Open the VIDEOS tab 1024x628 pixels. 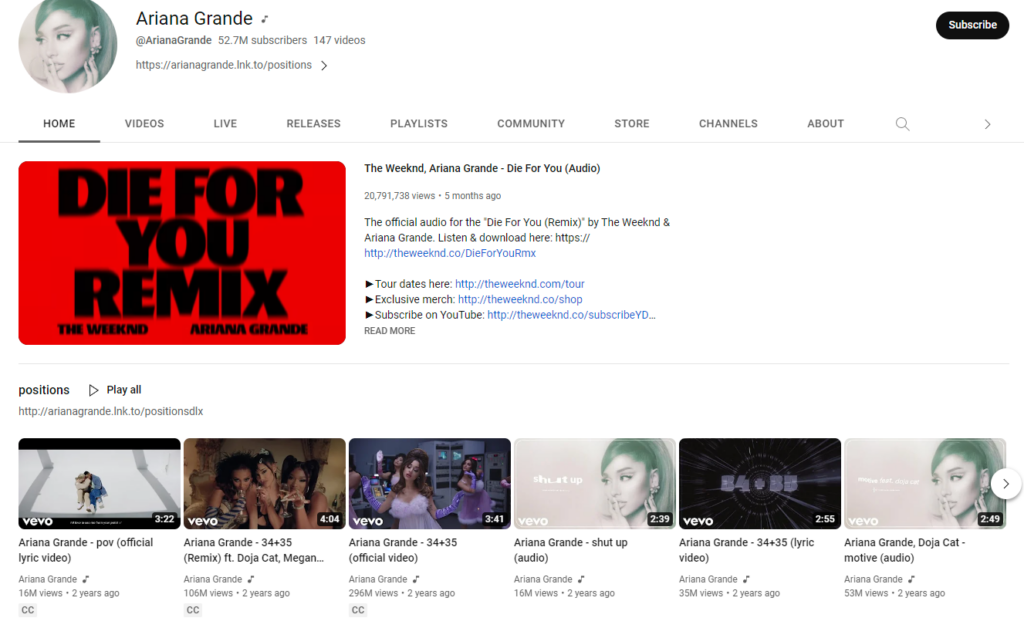(x=144, y=123)
